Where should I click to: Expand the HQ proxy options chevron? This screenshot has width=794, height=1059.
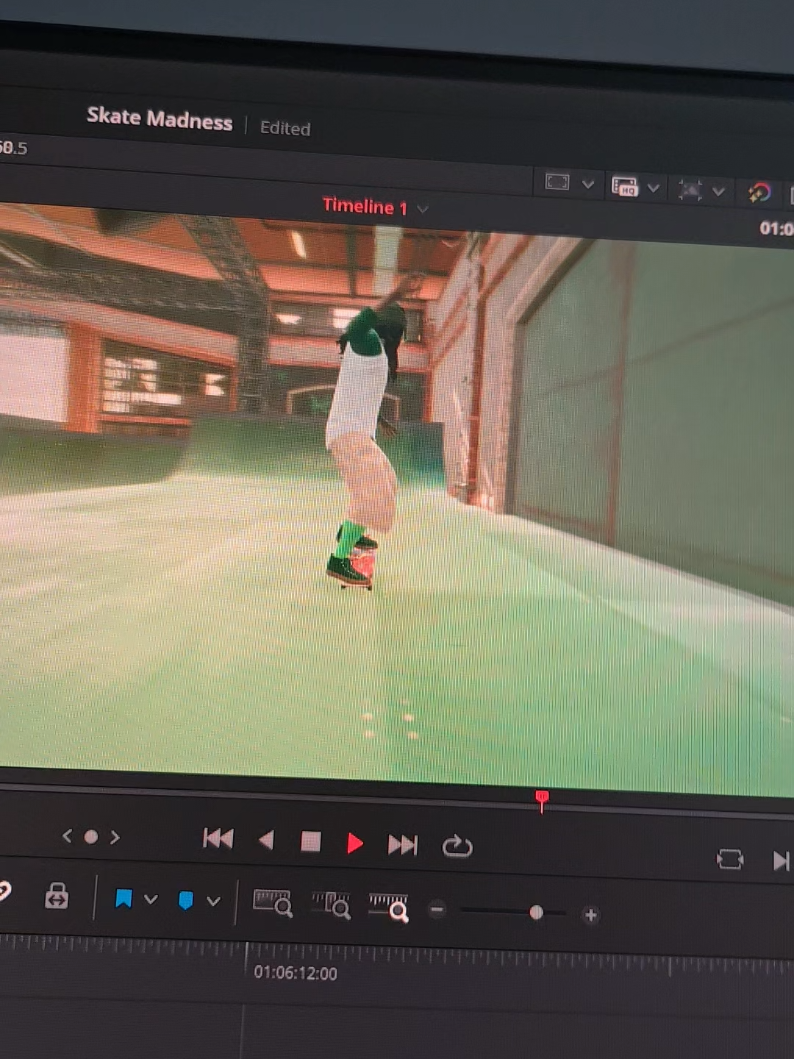pyautogui.click(x=653, y=188)
